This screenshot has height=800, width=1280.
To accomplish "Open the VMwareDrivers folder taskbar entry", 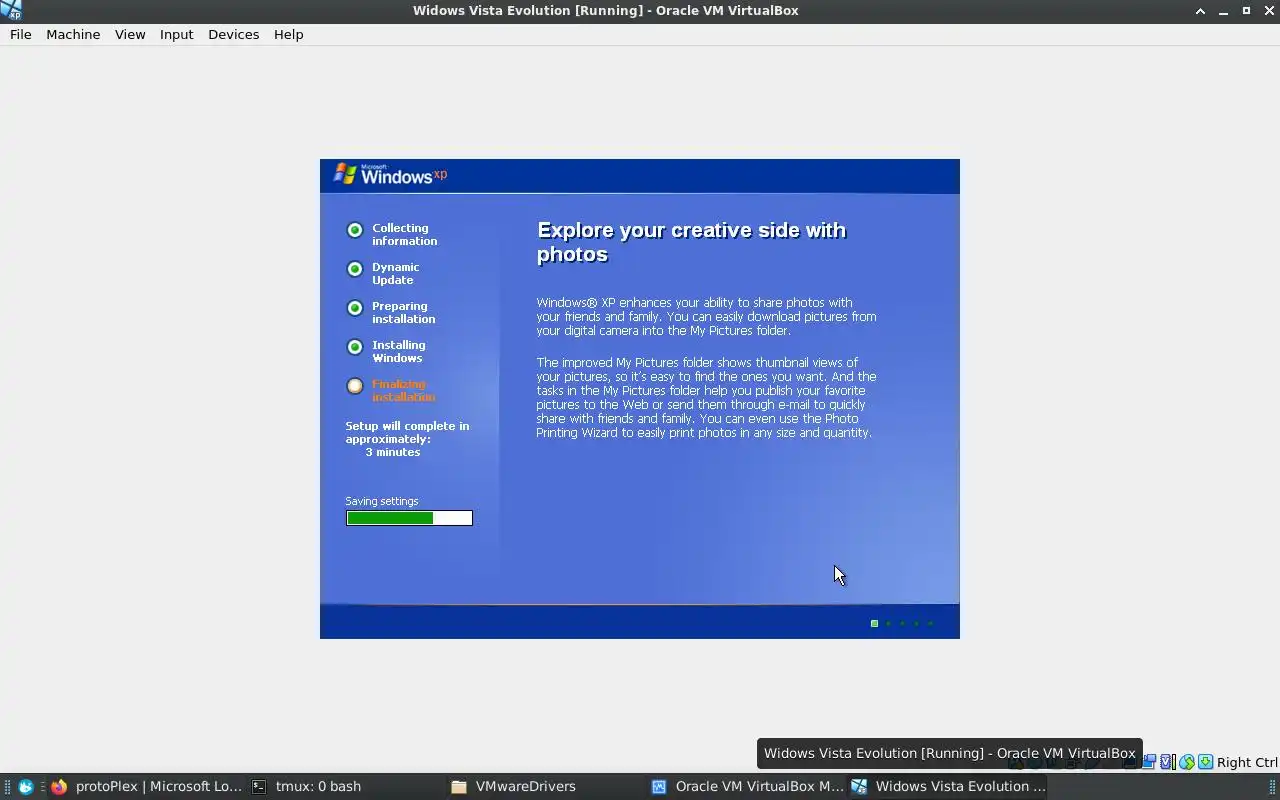I will coord(546,787).
